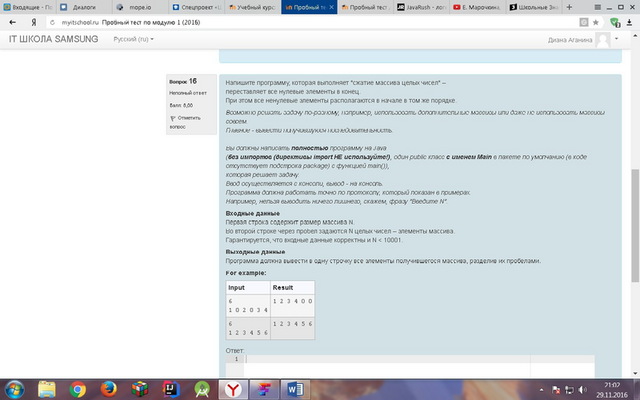Open the network tray icon

[569, 390]
